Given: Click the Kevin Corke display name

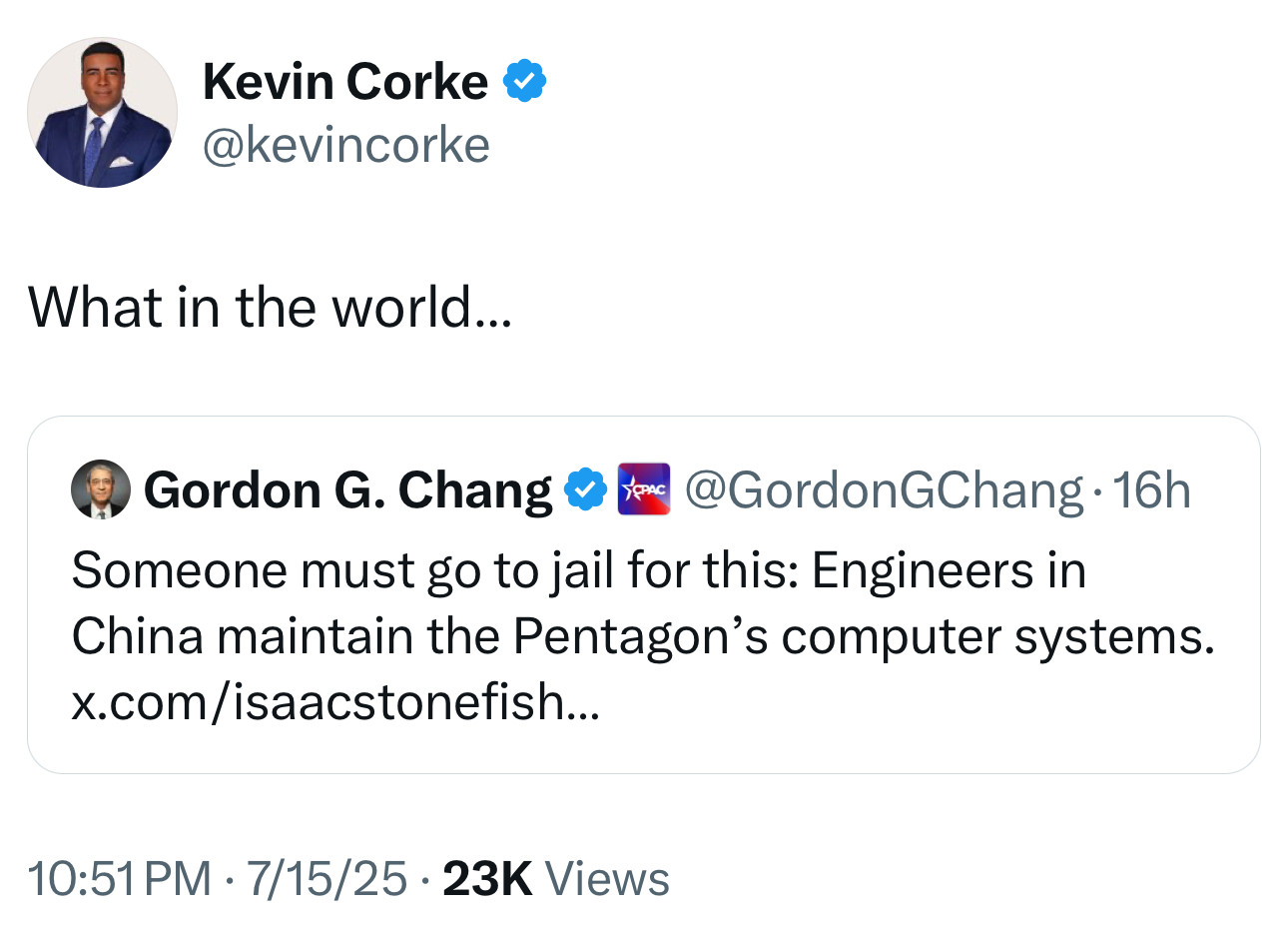Looking at the screenshot, I should (344, 81).
